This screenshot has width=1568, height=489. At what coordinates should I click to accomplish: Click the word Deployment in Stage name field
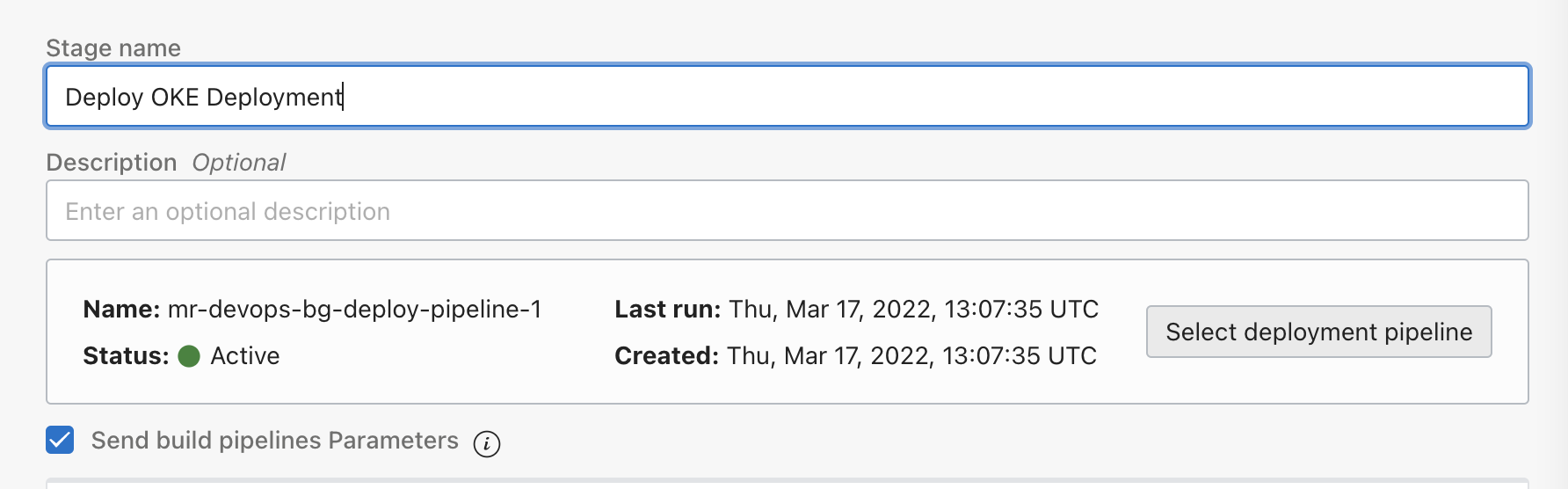274,97
